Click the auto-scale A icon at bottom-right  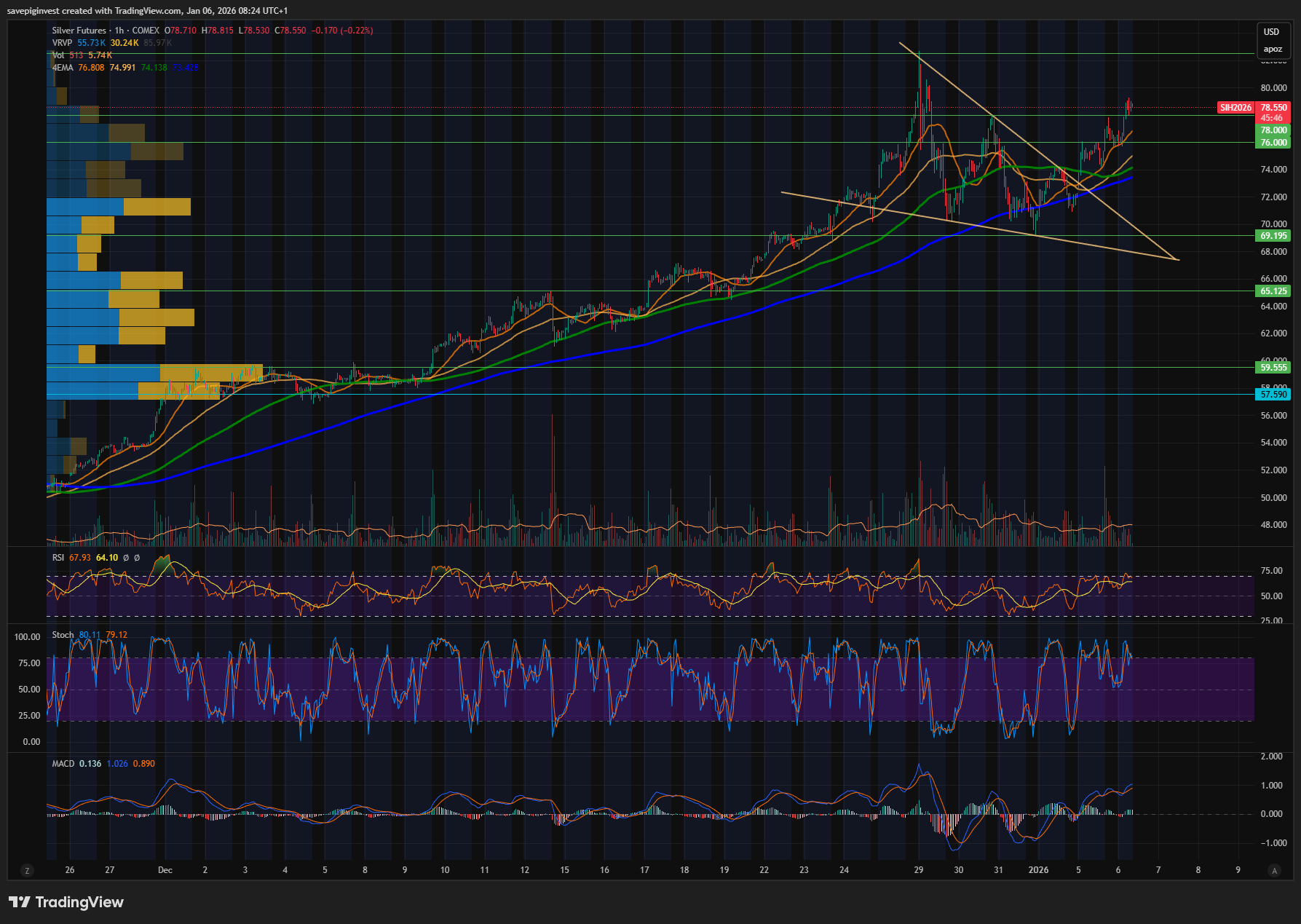click(x=1273, y=870)
